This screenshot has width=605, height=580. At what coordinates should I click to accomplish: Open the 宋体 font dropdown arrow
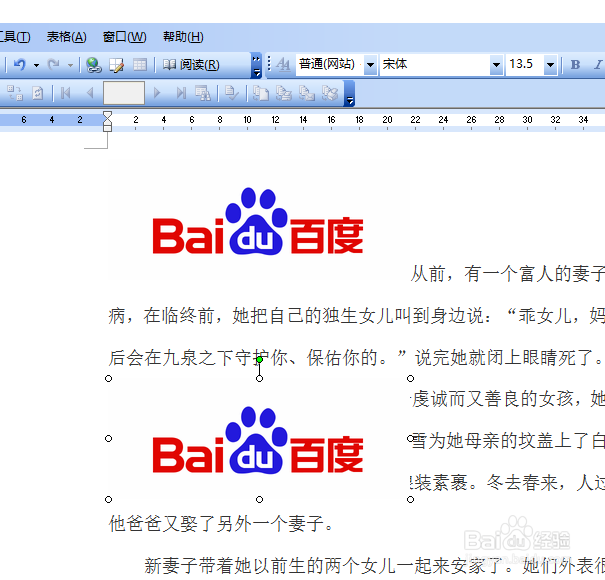pyautogui.click(x=496, y=64)
